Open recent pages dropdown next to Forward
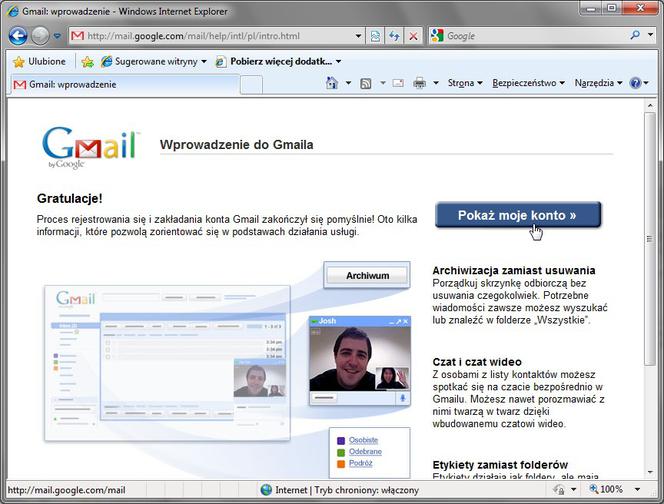This screenshot has width=664, height=504. coord(57,36)
